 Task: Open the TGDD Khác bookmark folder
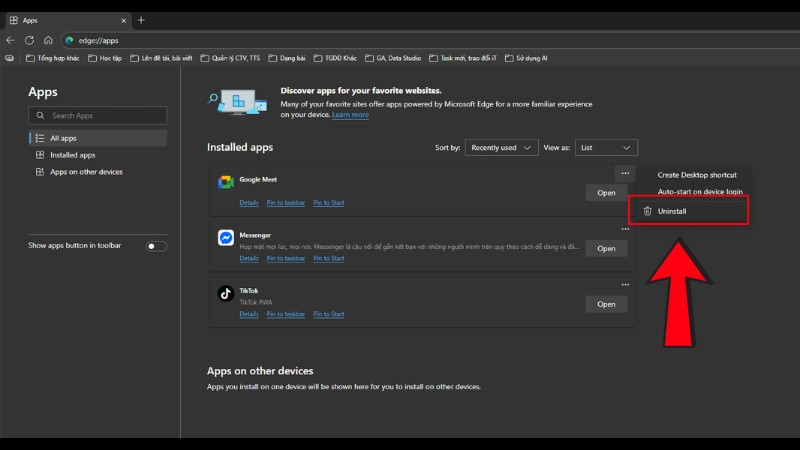pyautogui.click(x=335, y=58)
